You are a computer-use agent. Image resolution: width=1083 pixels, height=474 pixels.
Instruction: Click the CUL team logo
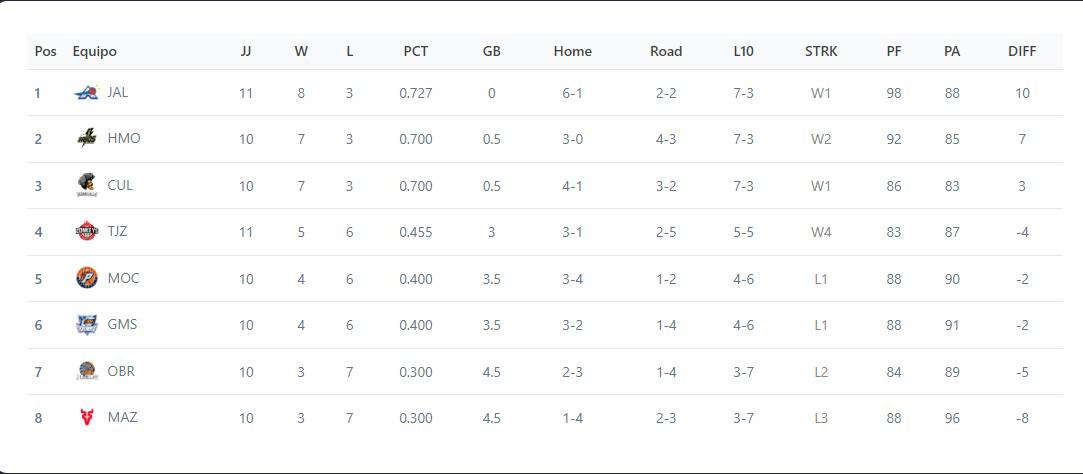87,185
